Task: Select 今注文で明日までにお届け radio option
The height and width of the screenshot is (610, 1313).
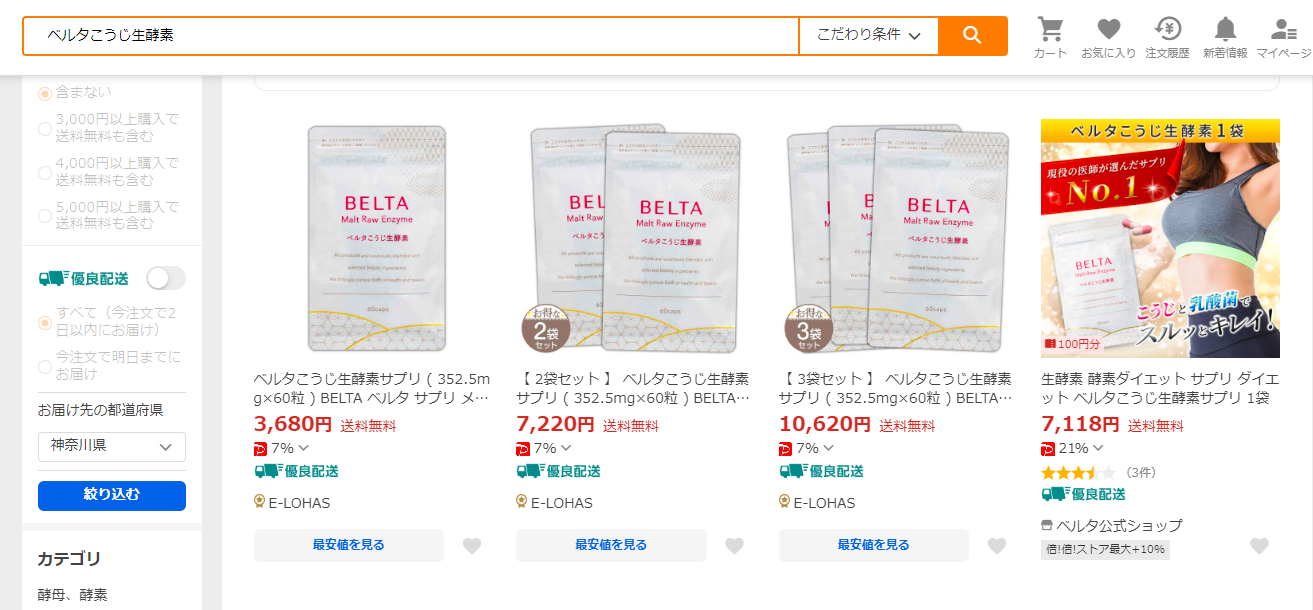Action: click(45, 366)
